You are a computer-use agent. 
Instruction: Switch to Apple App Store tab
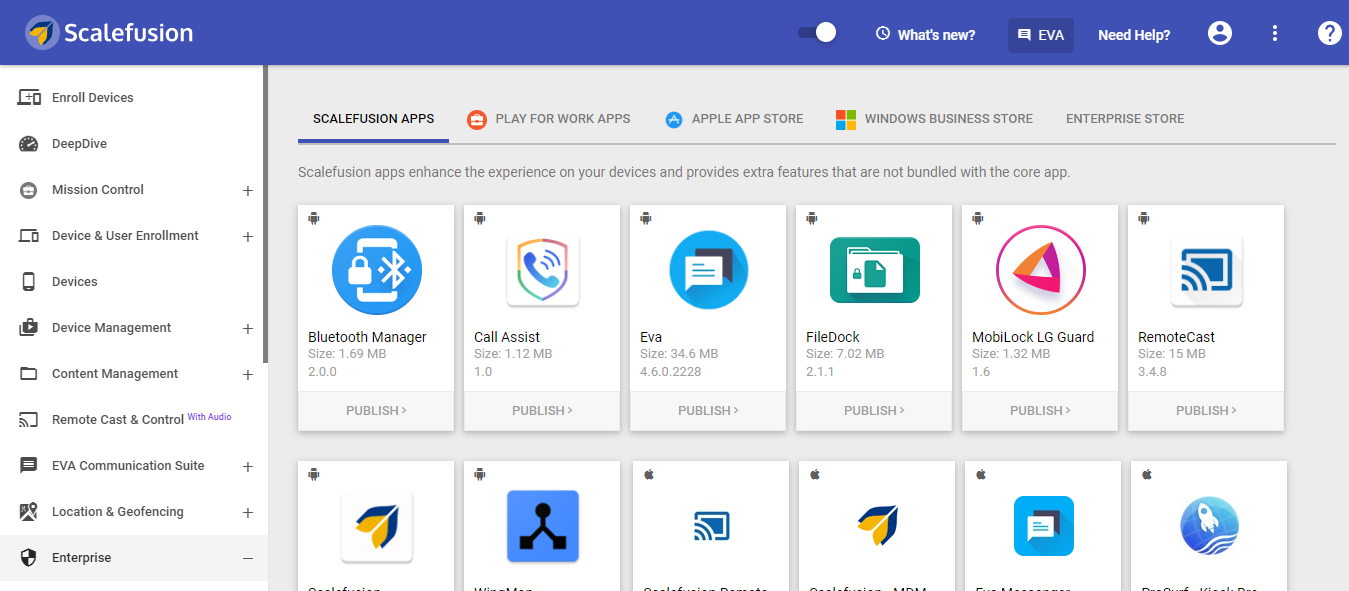click(734, 119)
